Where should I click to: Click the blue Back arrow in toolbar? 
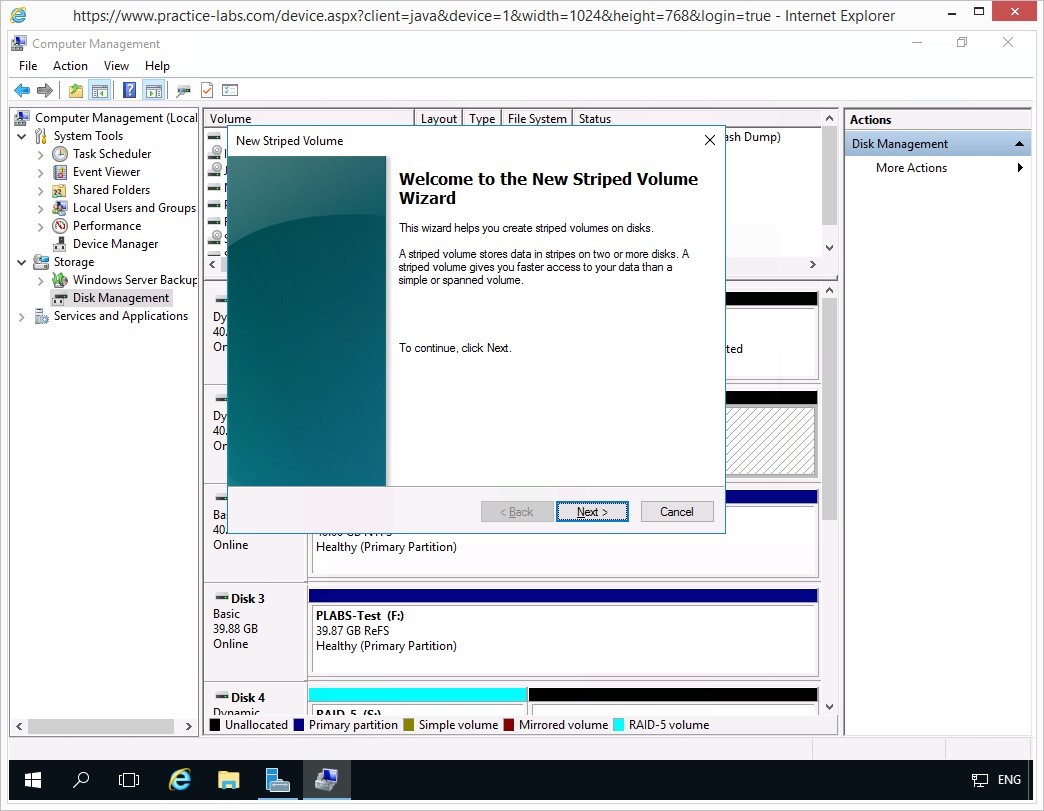21,90
